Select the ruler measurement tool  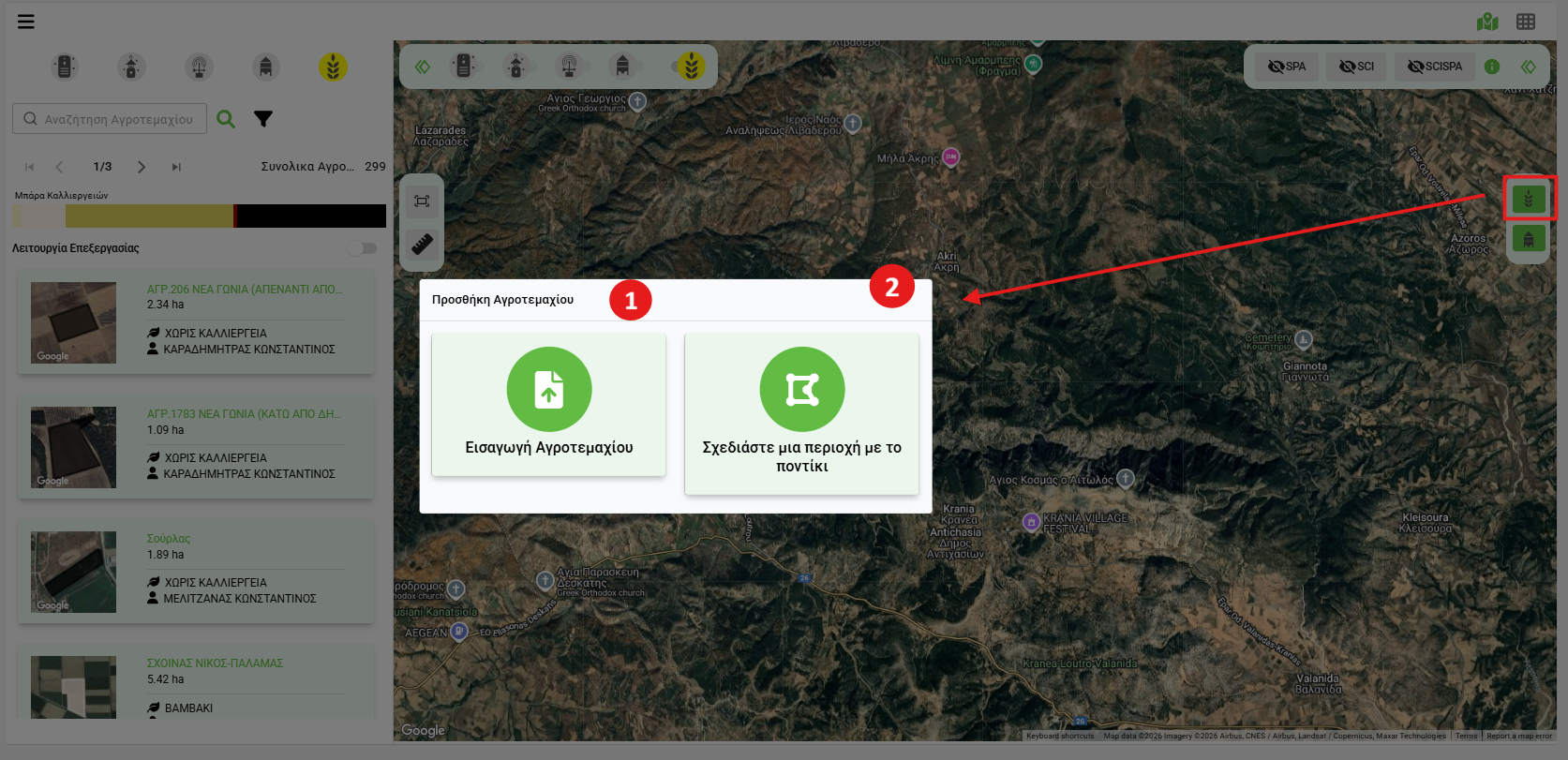pyautogui.click(x=422, y=245)
